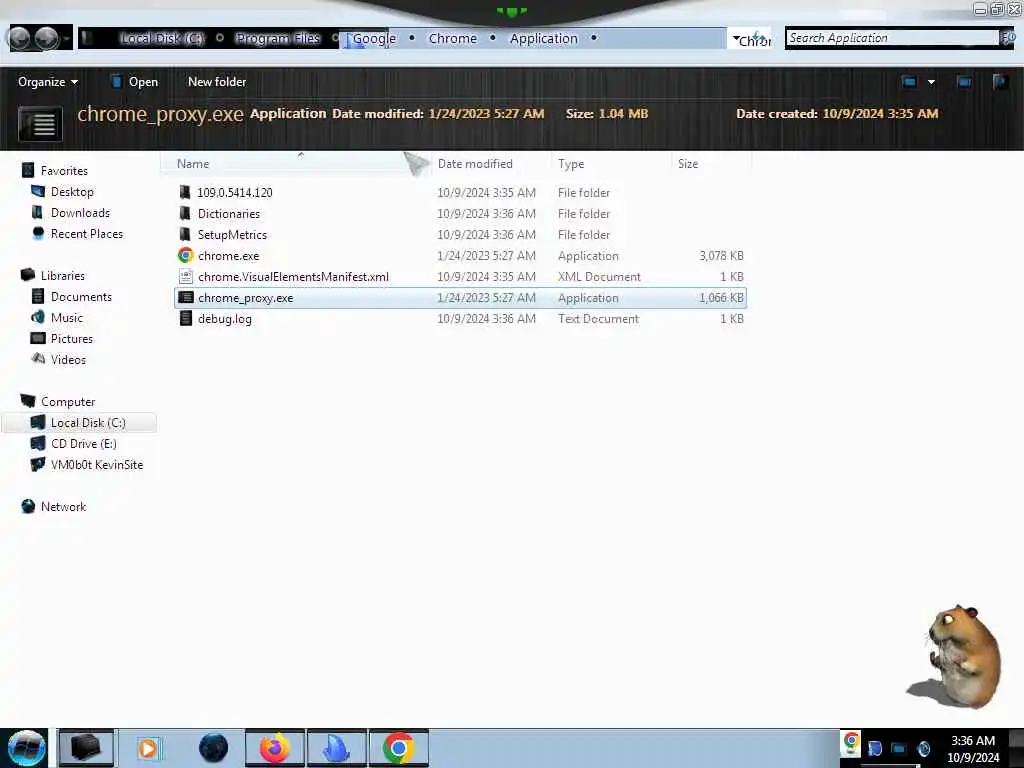Click the Chrome icon in the system tray

point(851,742)
